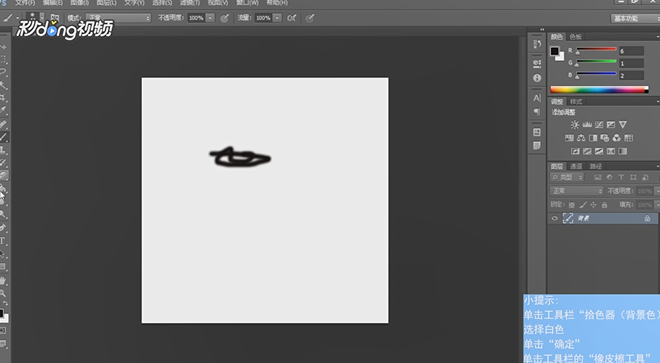Open the tool preset picker arrow
660x363 pixels.
coord(17,18)
